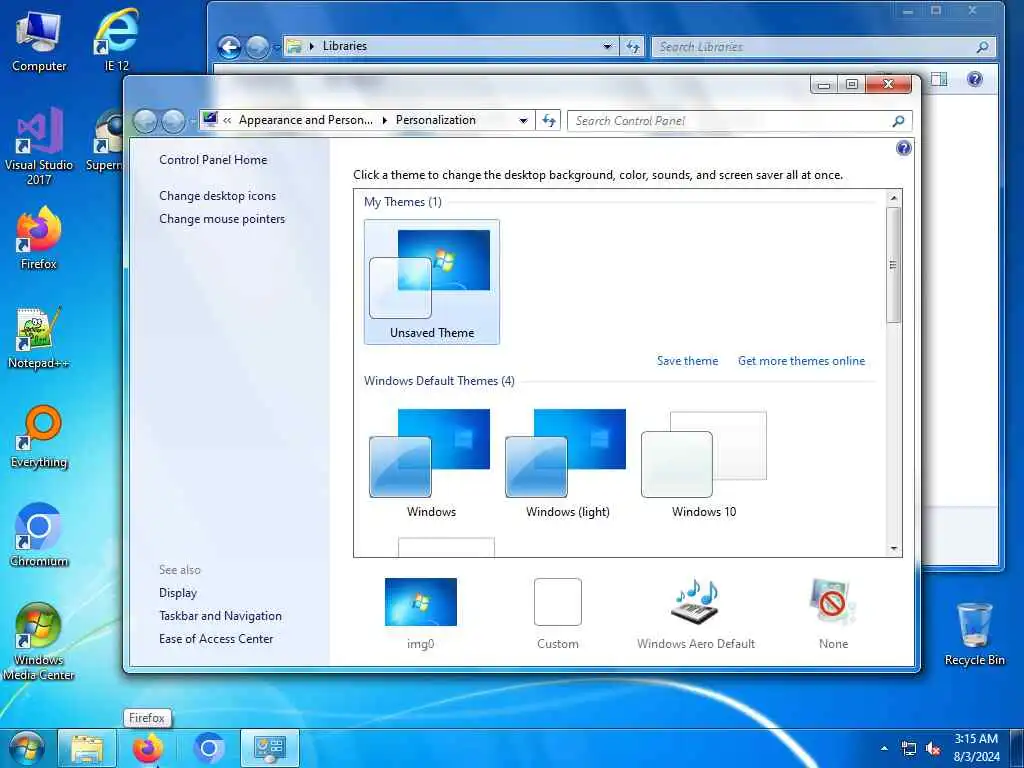This screenshot has height=768, width=1024.
Task: Select the Visual Studio 2017 desktop icon
Action: (x=39, y=145)
